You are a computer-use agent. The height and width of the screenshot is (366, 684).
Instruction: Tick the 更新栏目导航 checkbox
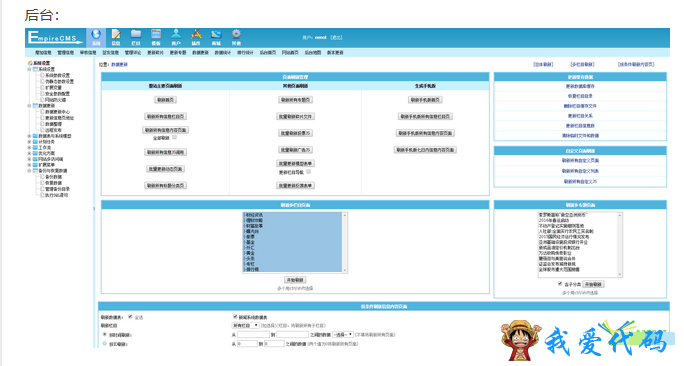[x=308, y=172]
